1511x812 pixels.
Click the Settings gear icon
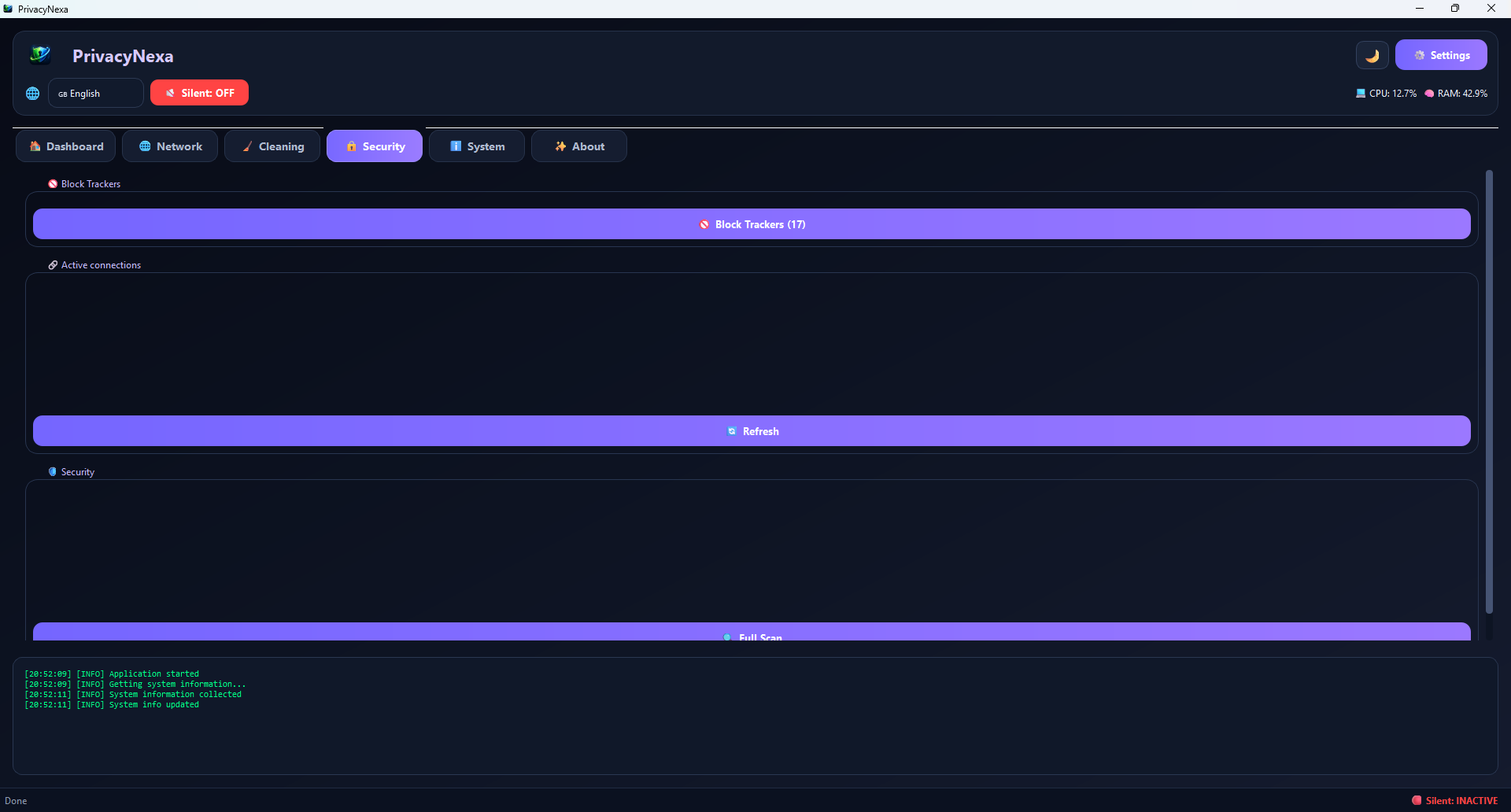1420,56
